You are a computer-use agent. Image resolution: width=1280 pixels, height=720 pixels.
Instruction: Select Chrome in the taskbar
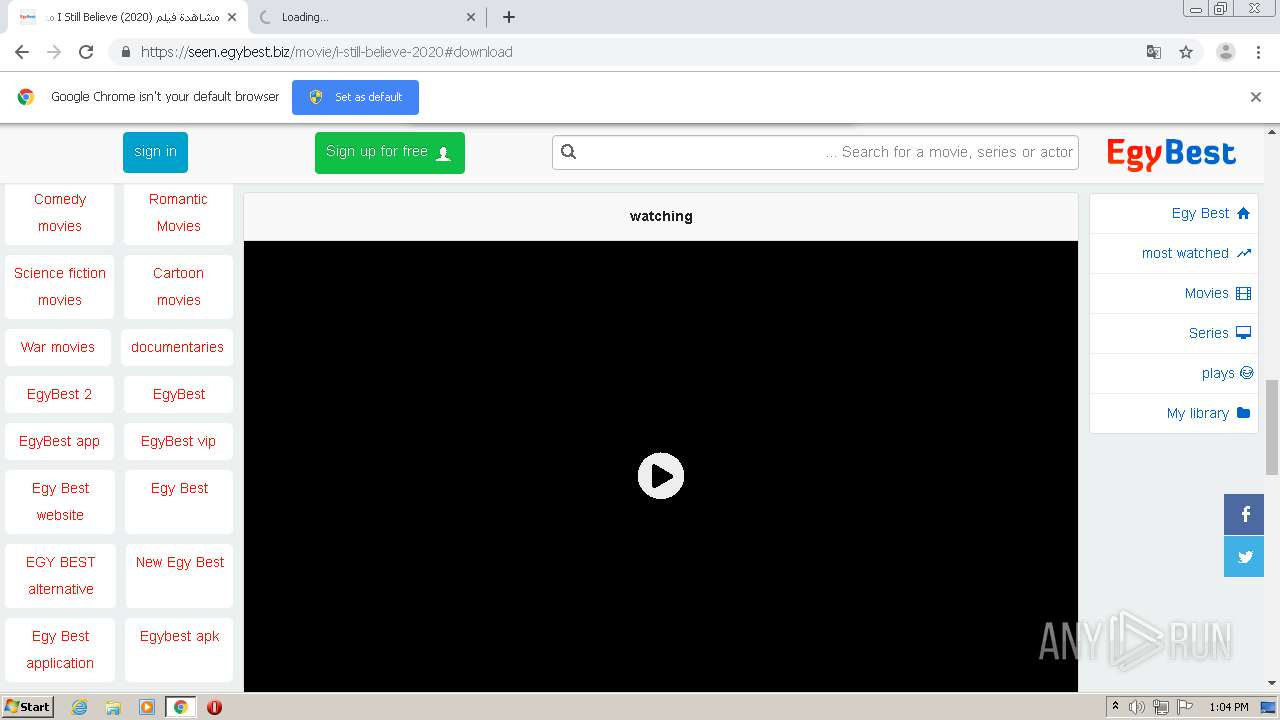(180, 707)
